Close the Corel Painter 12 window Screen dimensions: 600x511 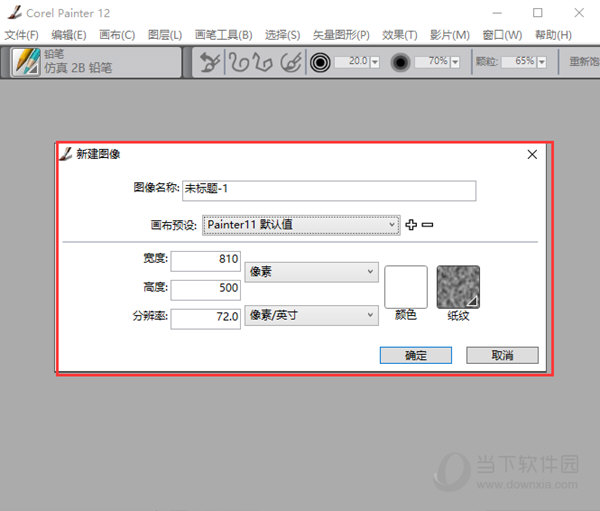(x=579, y=13)
